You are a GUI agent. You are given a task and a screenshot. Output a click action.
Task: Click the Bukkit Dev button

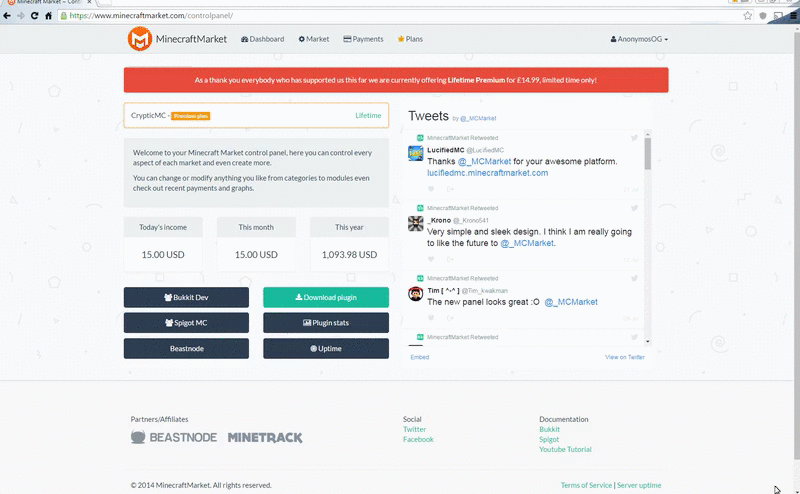point(186,298)
